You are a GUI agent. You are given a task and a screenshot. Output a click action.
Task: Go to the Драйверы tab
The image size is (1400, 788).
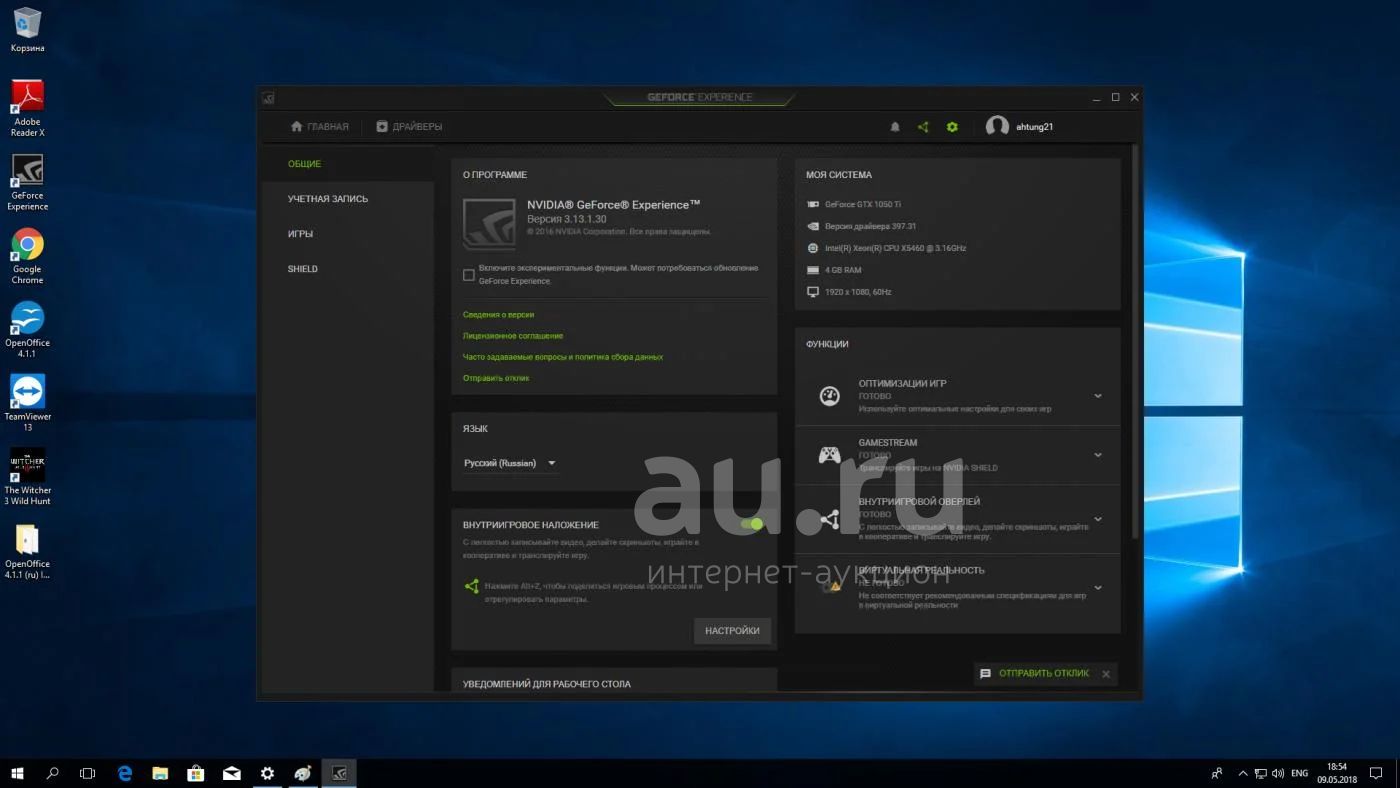[x=409, y=127]
